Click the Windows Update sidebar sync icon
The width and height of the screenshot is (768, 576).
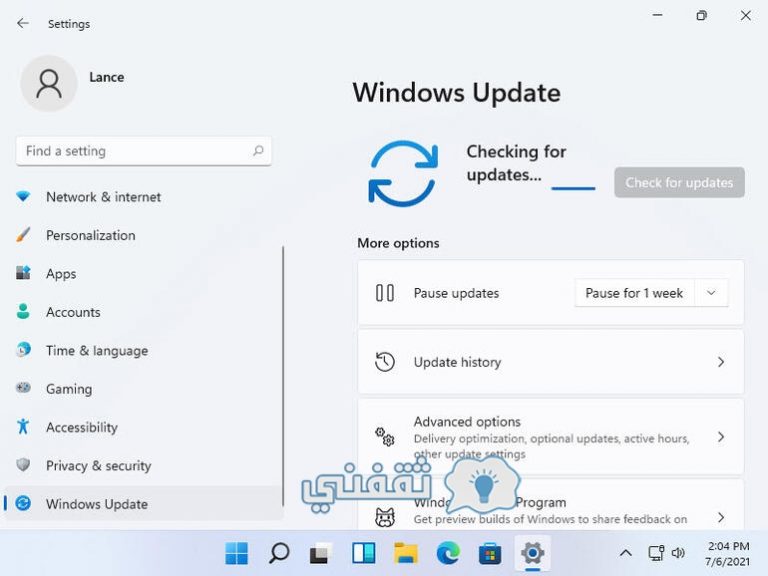pos(23,503)
